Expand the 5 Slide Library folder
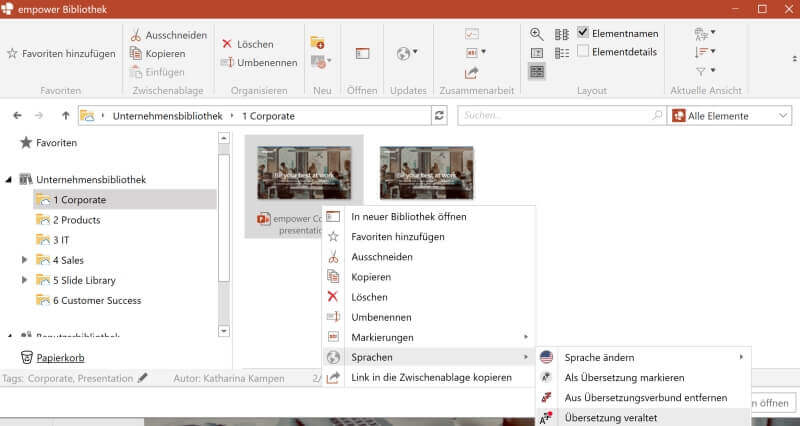This screenshot has width=800, height=426. pos(25,280)
